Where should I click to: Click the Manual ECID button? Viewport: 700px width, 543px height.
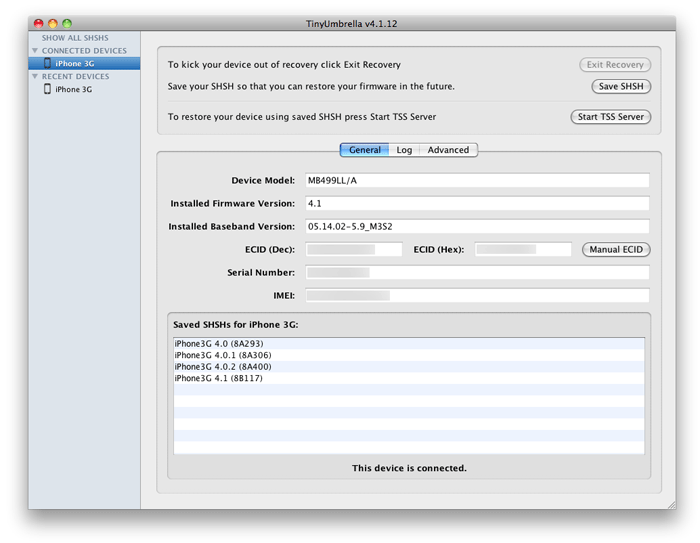click(x=616, y=249)
